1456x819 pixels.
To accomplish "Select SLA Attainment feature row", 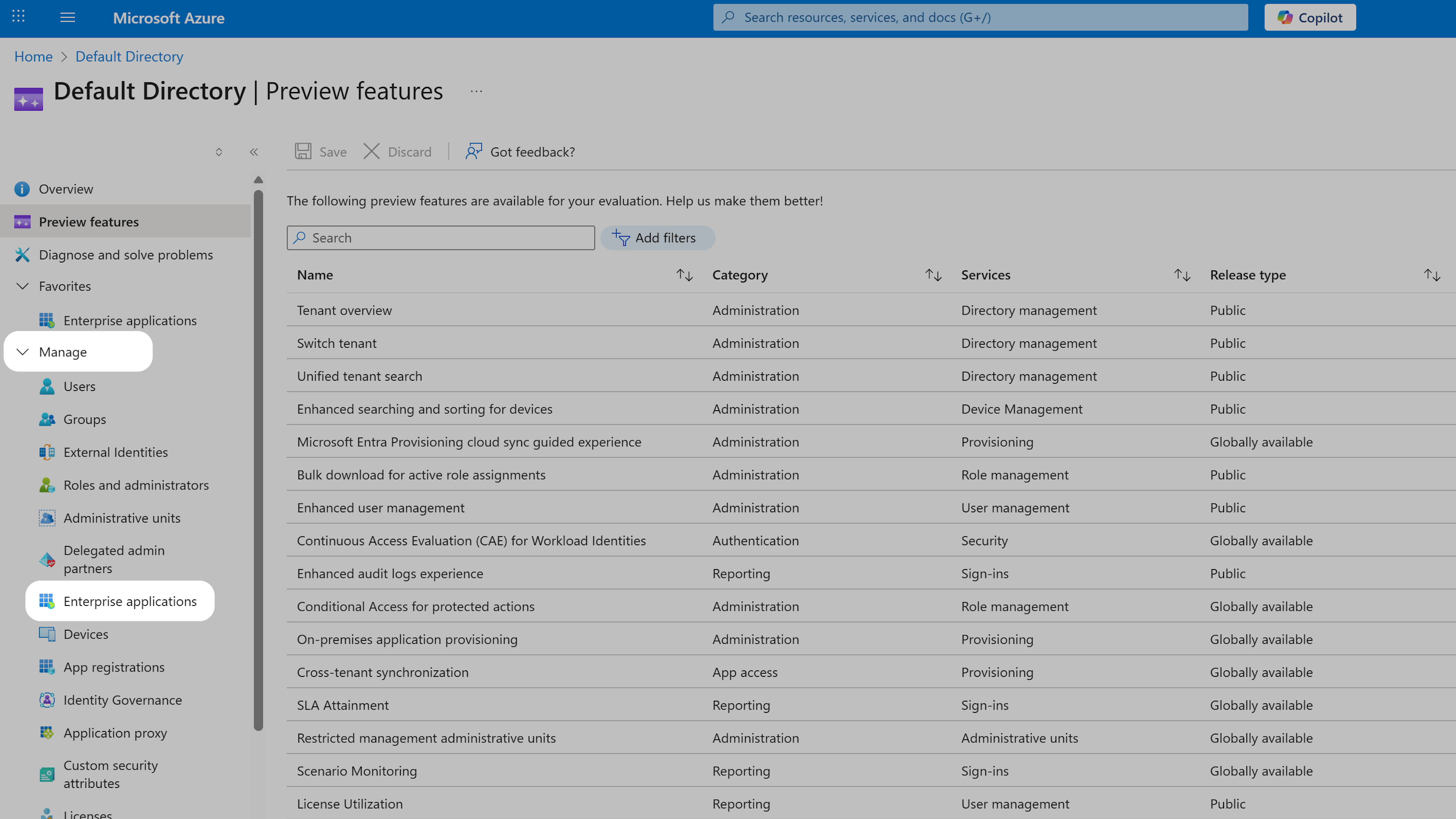I will [871, 705].
